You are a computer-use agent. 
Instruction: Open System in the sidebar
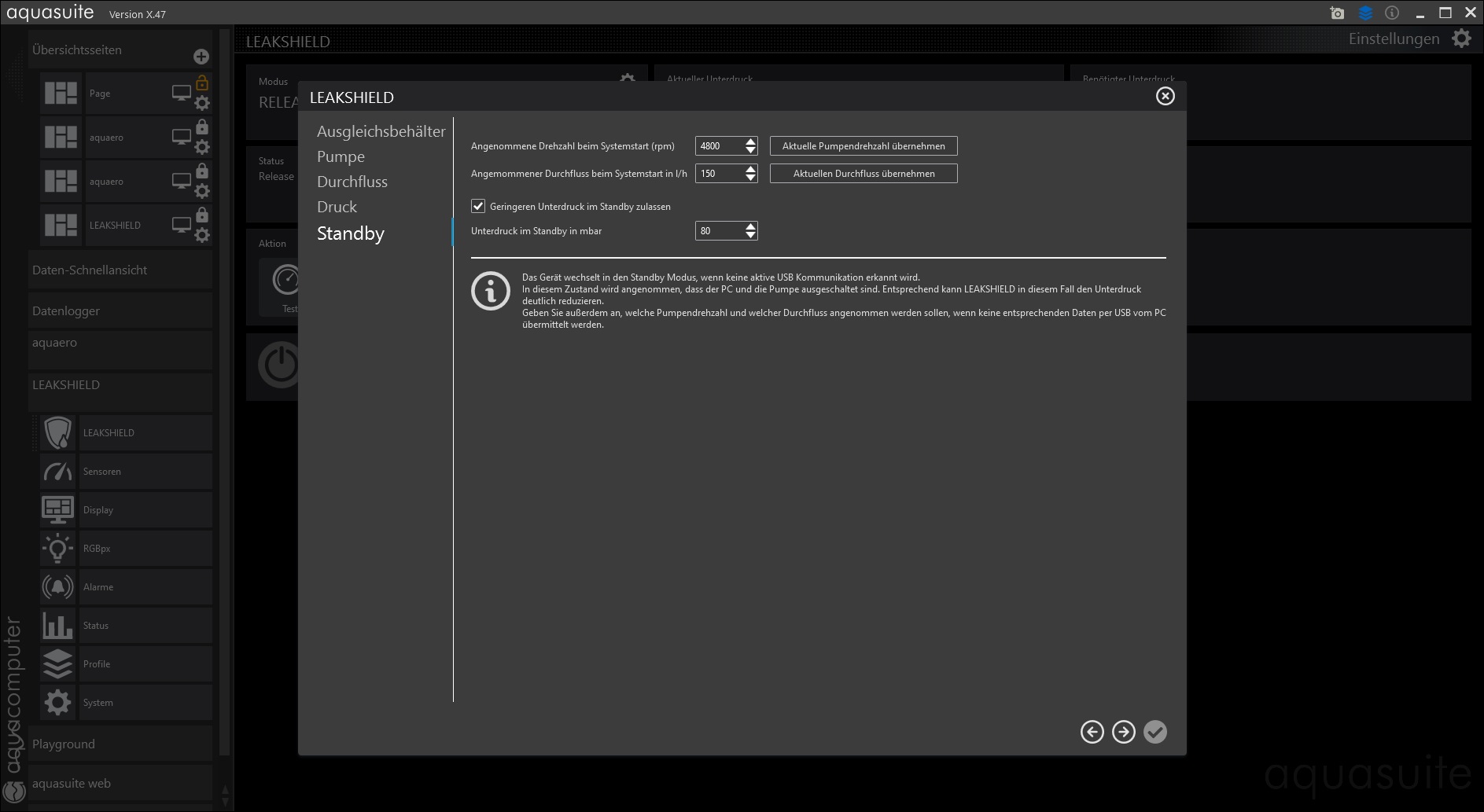point(145,703)
